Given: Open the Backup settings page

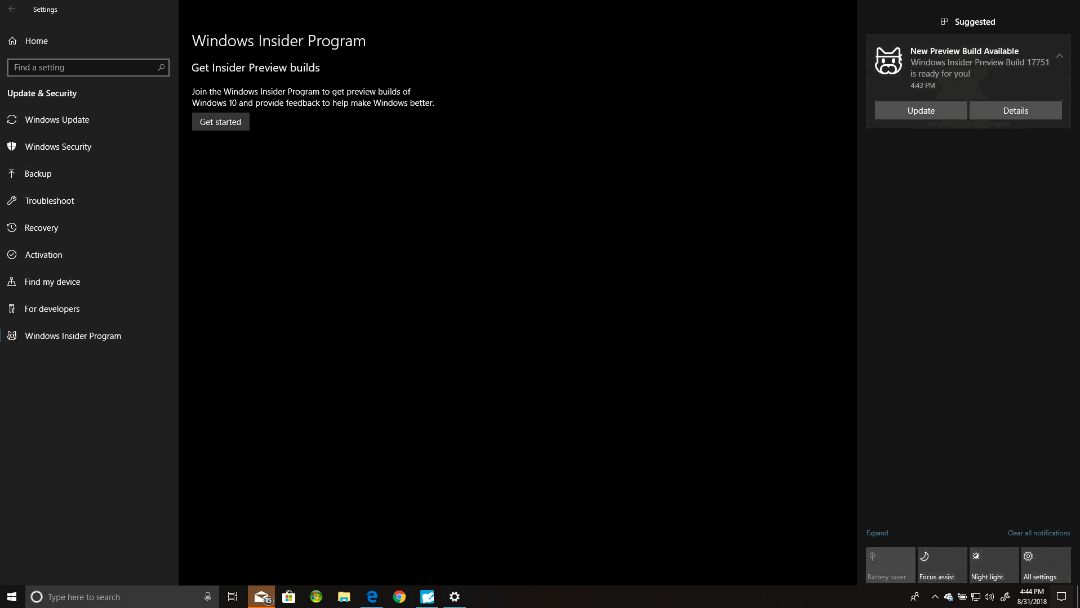Looking at the screenshot, I should pyautogui.click(x=40, y=173).
